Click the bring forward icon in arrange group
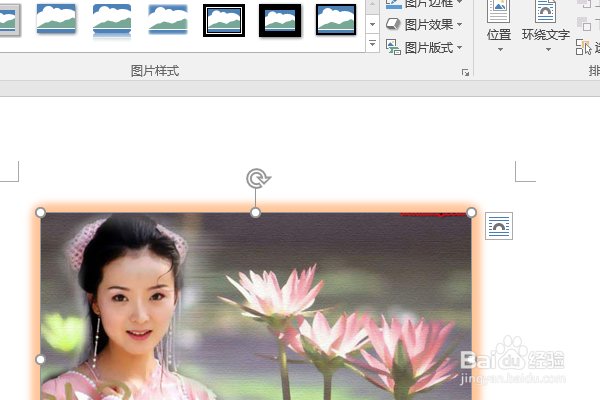The image size is (600, 400). [584, 4]
